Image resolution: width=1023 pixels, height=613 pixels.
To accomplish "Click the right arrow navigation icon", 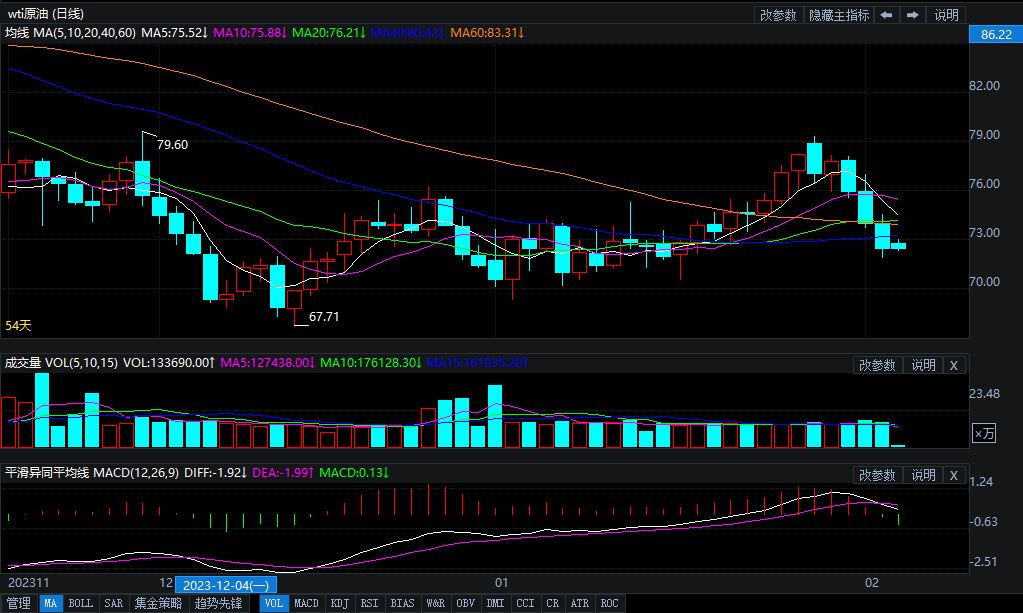I will point(912,15).
